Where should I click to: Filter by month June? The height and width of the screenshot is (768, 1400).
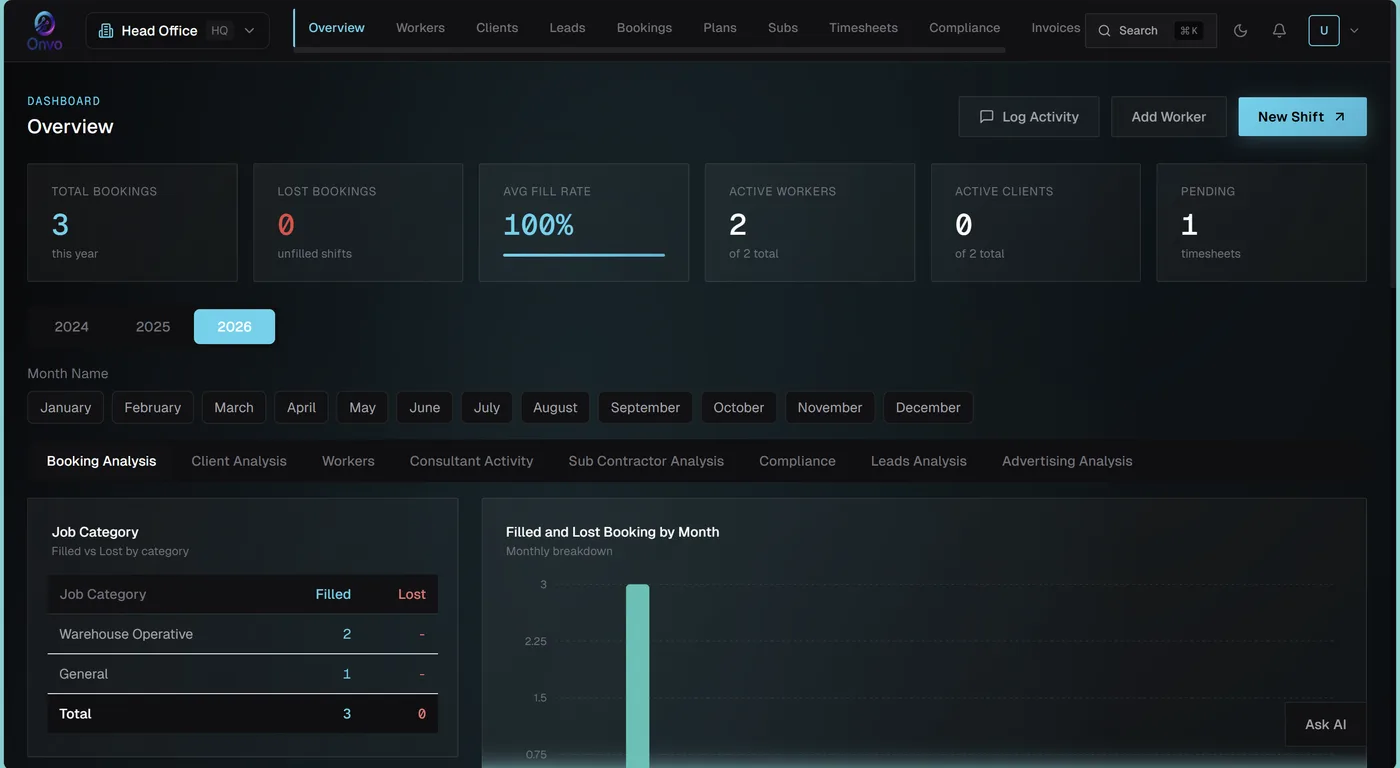425,408
